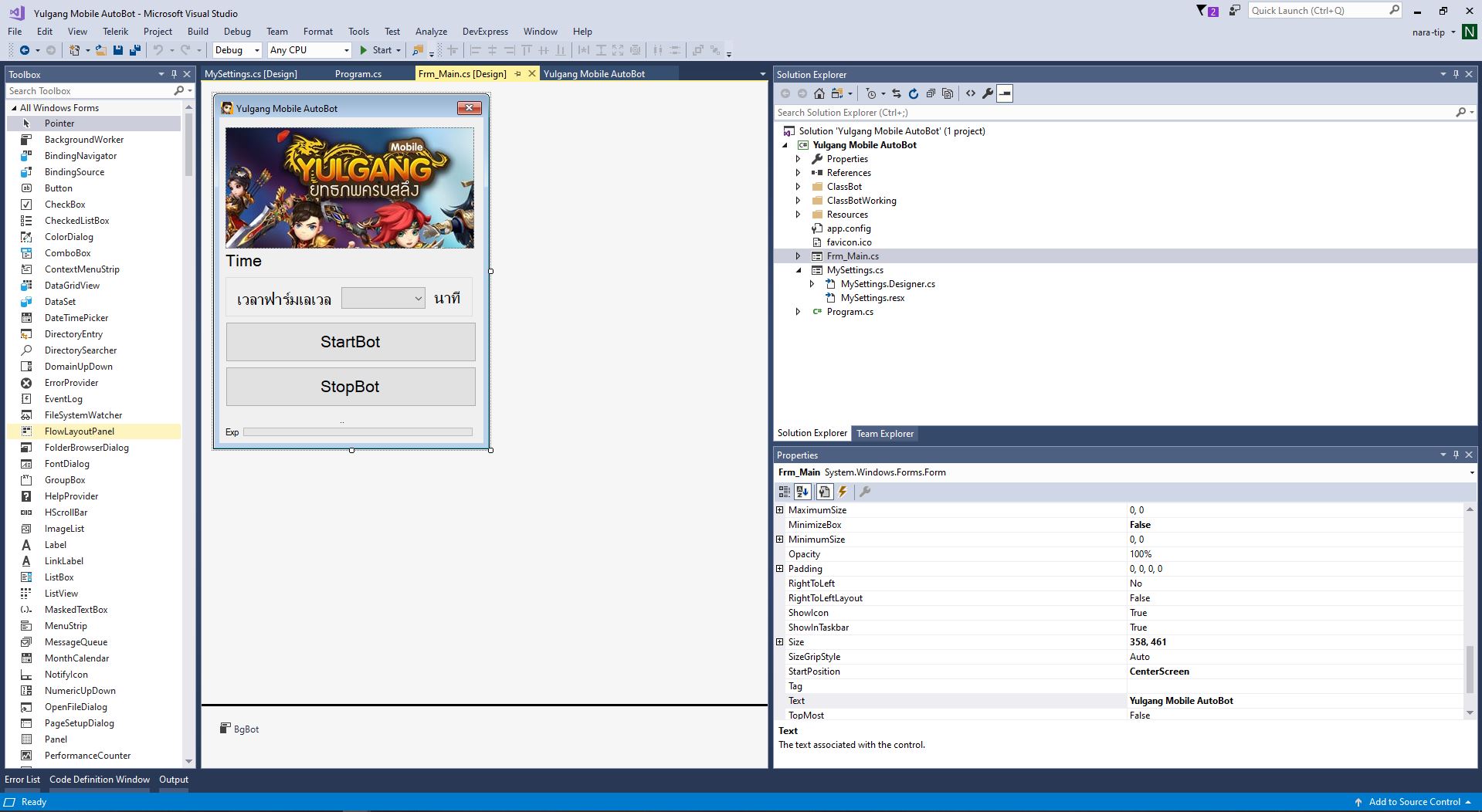Click the Undo arrow in the toolbar

pos(158,50)
